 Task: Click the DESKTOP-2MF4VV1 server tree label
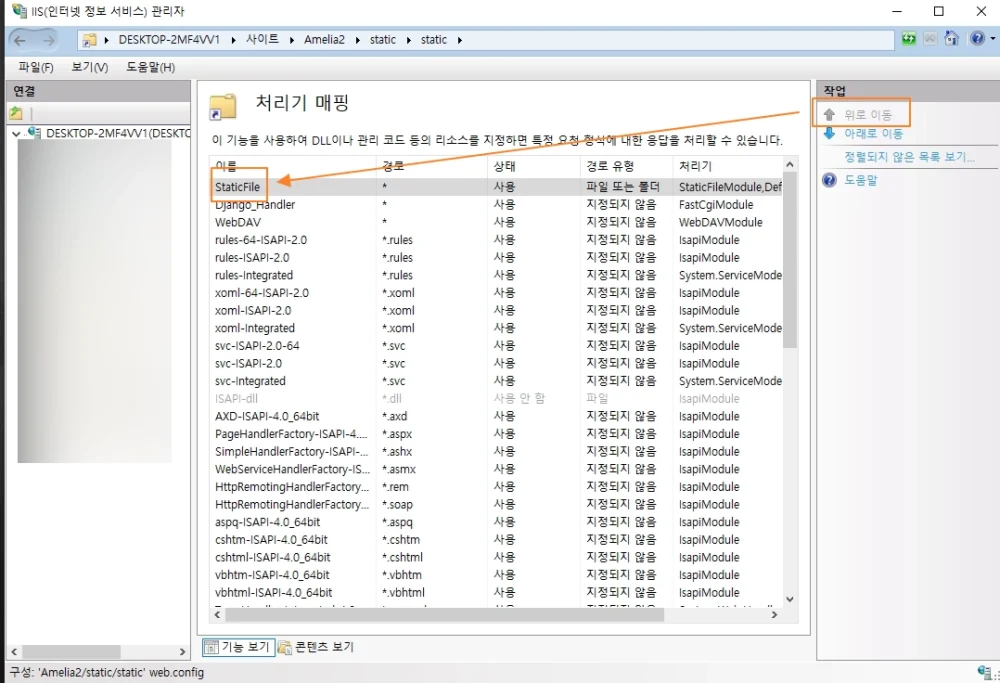click(x=118, y=133)
